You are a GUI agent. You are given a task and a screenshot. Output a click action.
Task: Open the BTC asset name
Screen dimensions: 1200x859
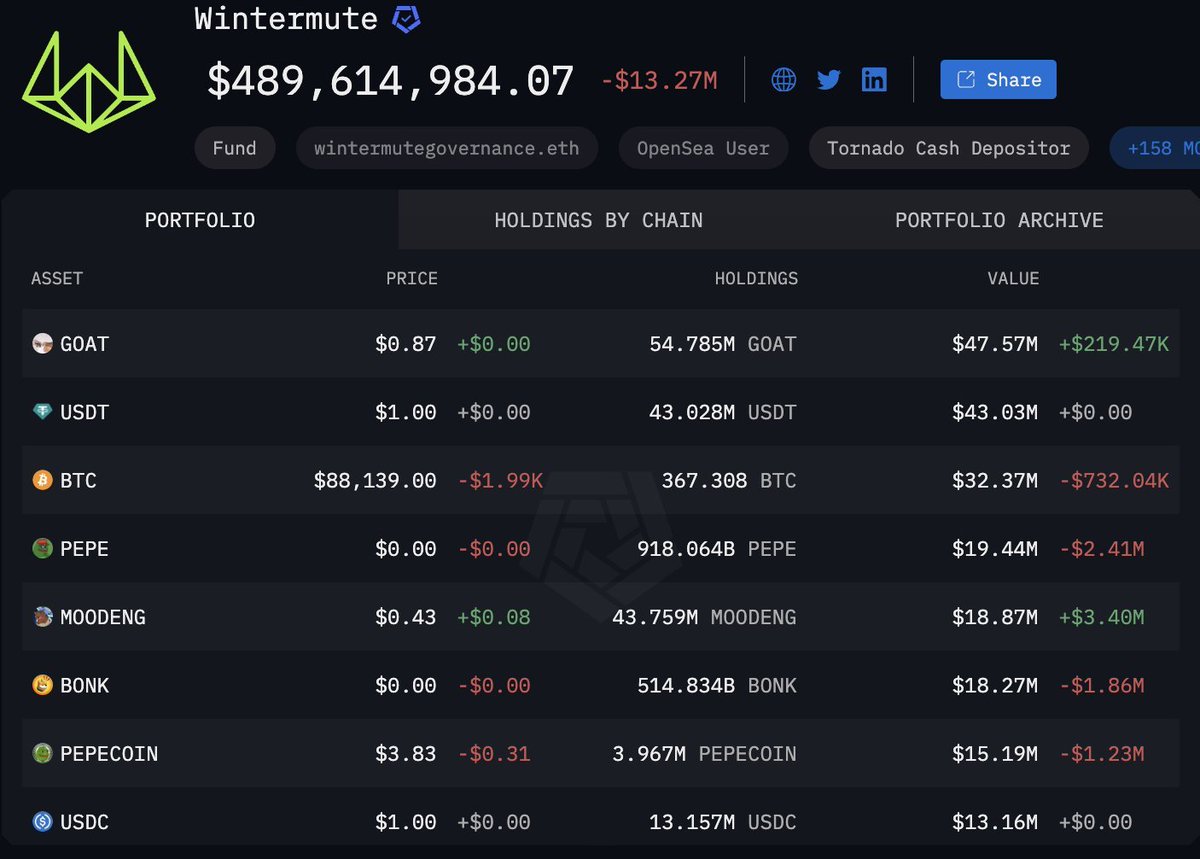78,480
